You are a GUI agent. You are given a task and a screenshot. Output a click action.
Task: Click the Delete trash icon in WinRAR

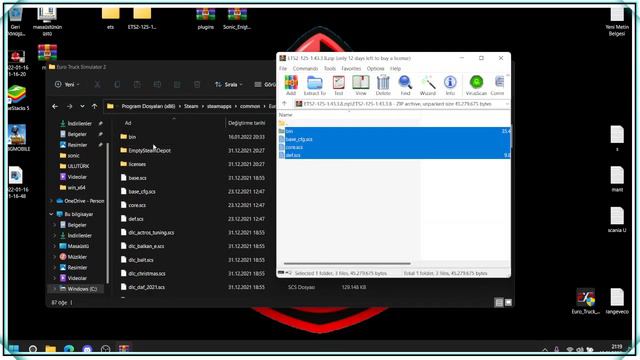383,85
